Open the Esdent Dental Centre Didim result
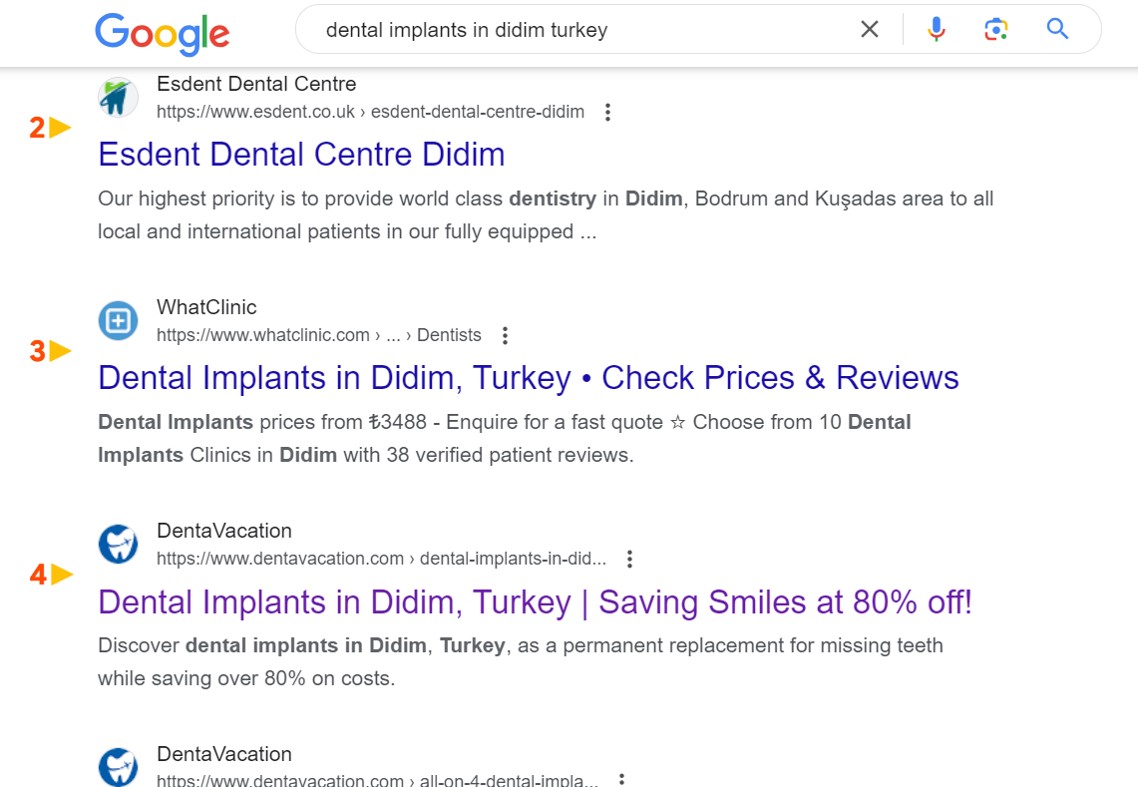This screenshot has height=787, width=1138. [301, 155]
